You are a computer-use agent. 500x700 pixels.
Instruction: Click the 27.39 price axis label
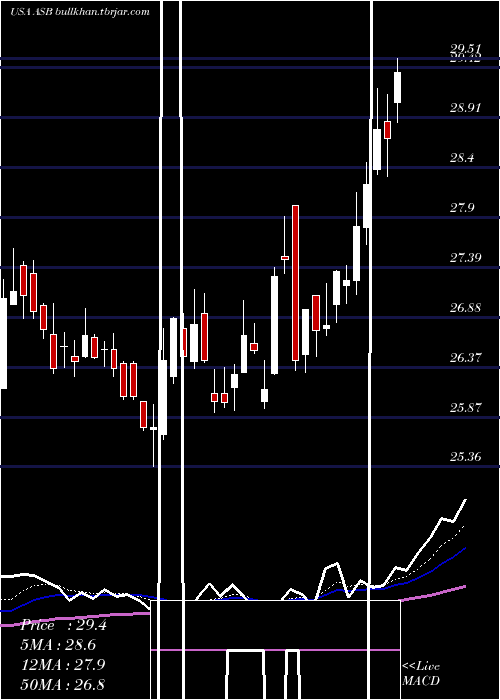[x=466, y=258]
